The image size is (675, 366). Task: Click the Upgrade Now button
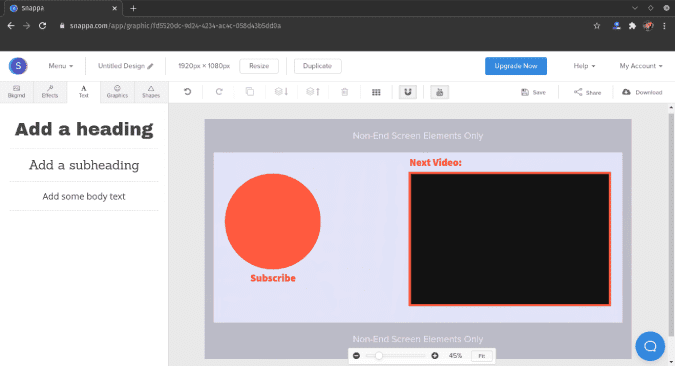click(516, 66)
